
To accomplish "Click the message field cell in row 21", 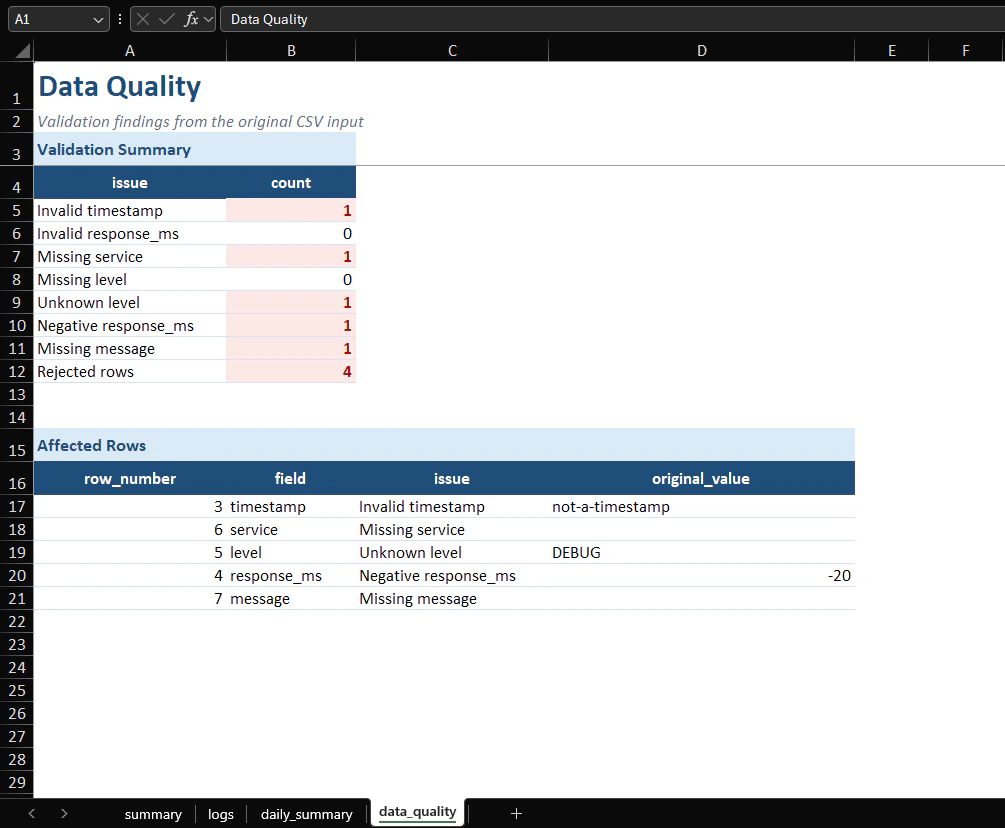I will coord(291,599).
